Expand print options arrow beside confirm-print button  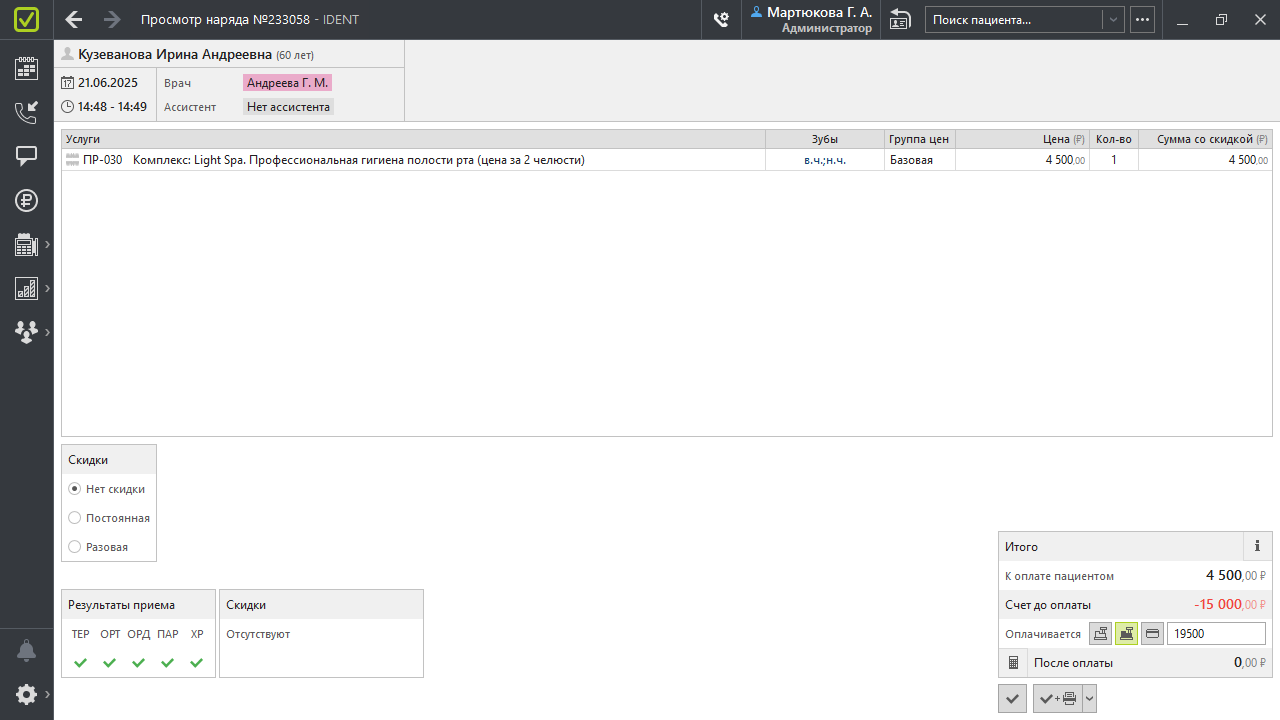(x=1090, y=698)
